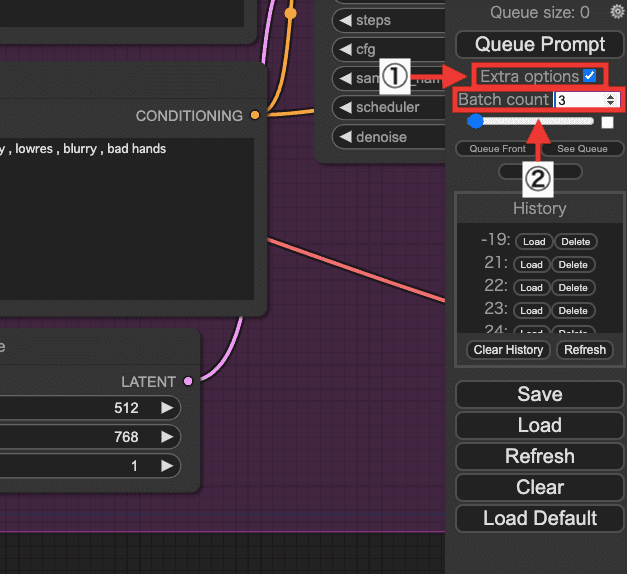Decrement steps using its left arrow
Screen dimensions: 627x574
pyautogui.click(x=345, y=20)
